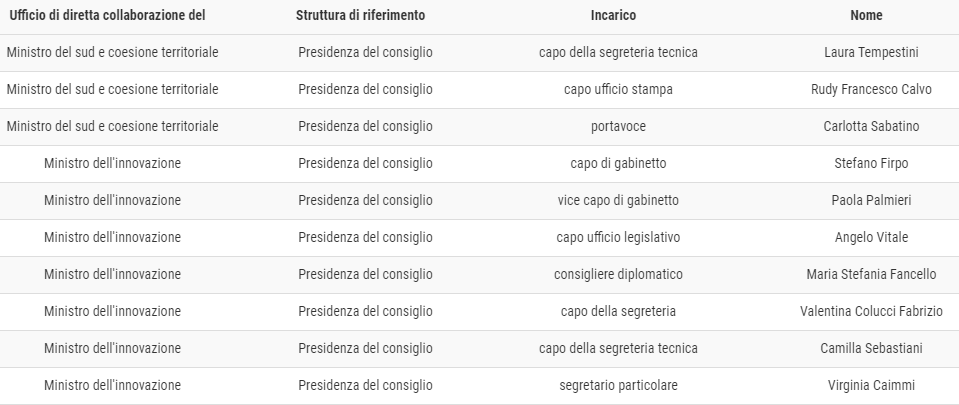Select the 'vice capo di gabinetto' cell
Screen dimensions: 959x405
pyautogui.click(x=618, y=201)
